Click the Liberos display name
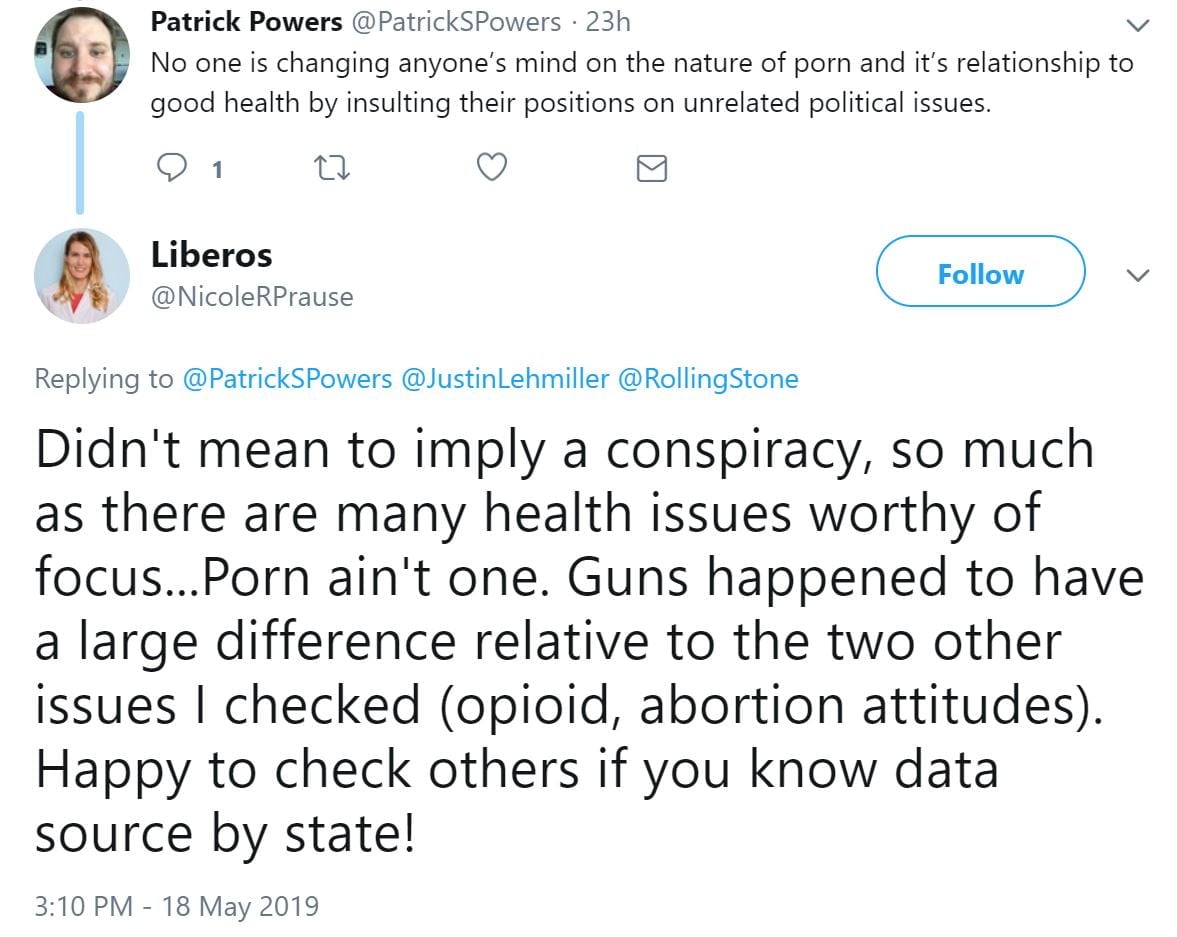This screenshot has width=1177, height=937. click(x=211, y=255)
